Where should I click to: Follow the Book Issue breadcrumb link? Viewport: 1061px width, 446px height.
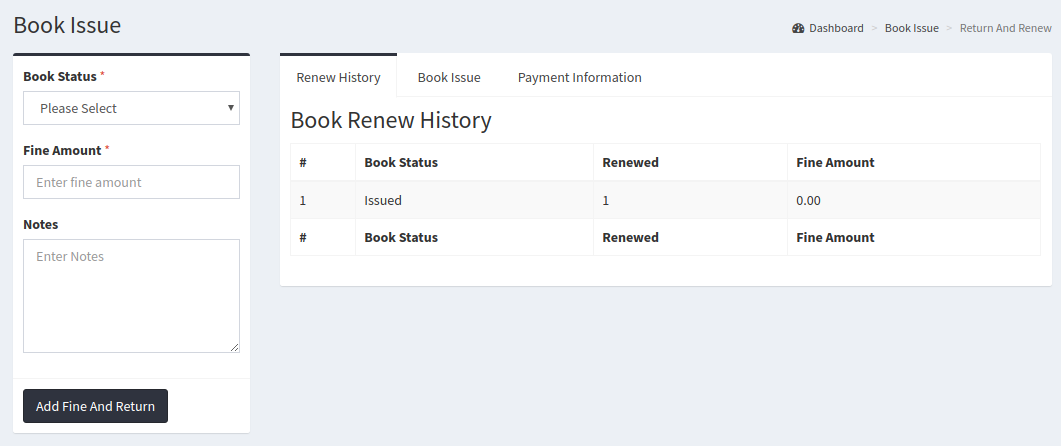(911, 28)
